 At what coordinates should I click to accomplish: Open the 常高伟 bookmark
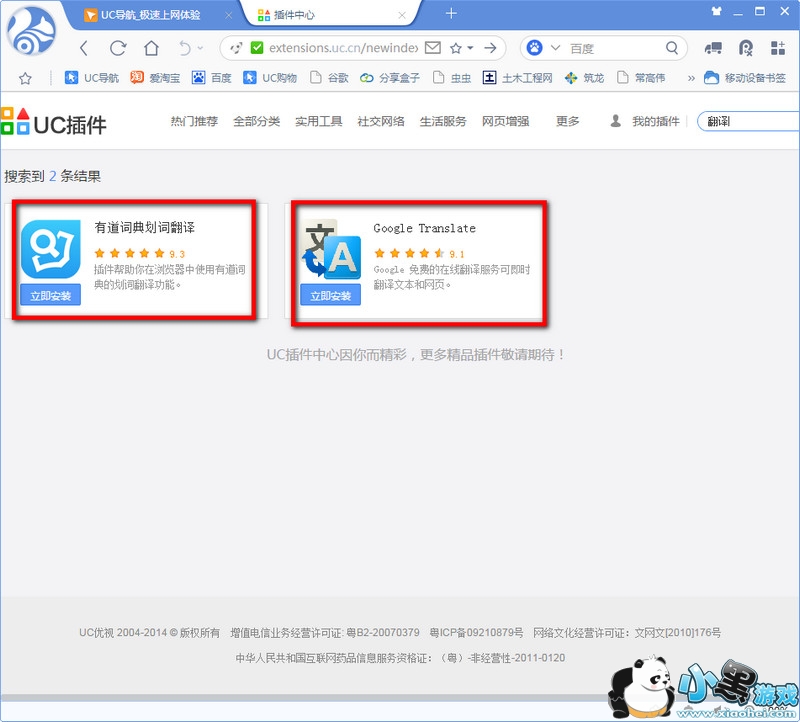coord(641,78)
